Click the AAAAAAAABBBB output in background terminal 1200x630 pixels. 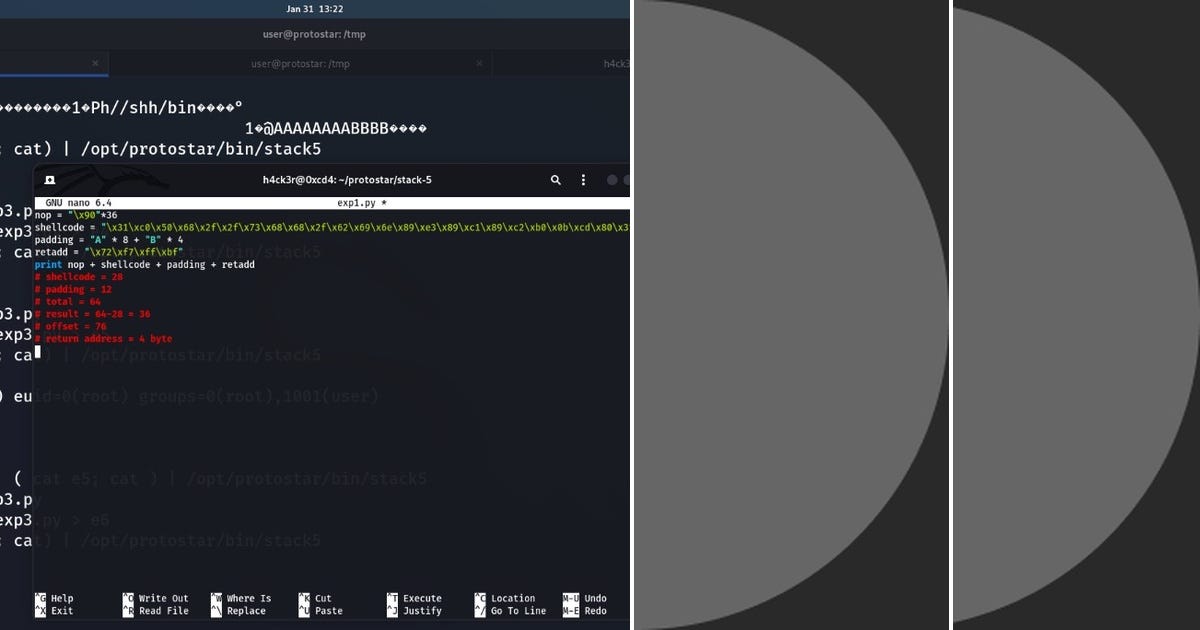(x=336, y=129)
